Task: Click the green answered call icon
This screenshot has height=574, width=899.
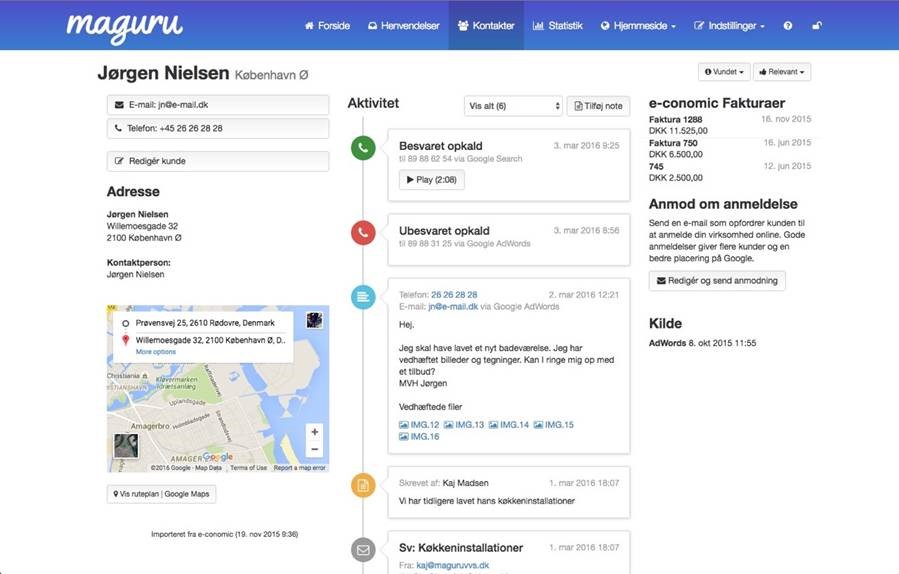Action: point(363,148)
